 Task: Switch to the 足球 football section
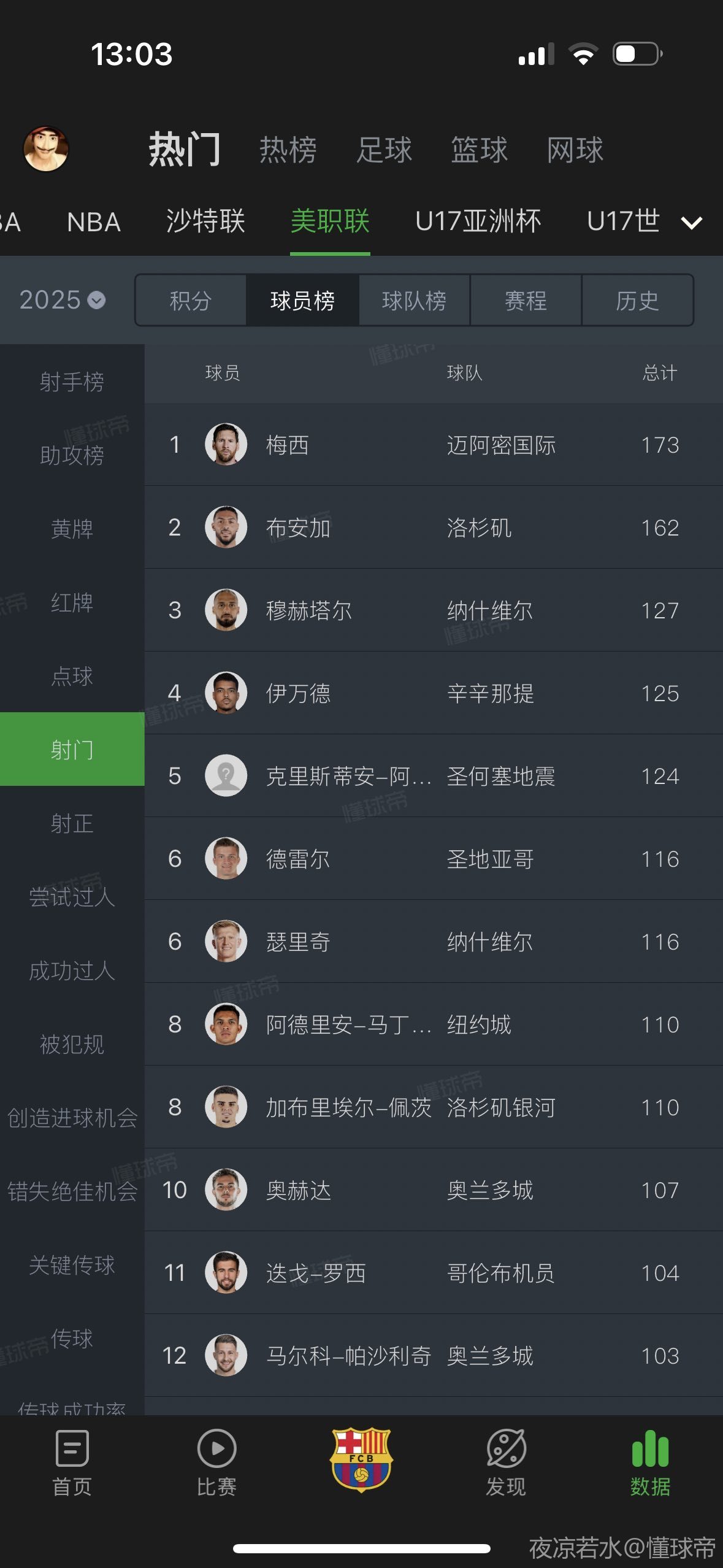tap(384, 150)
